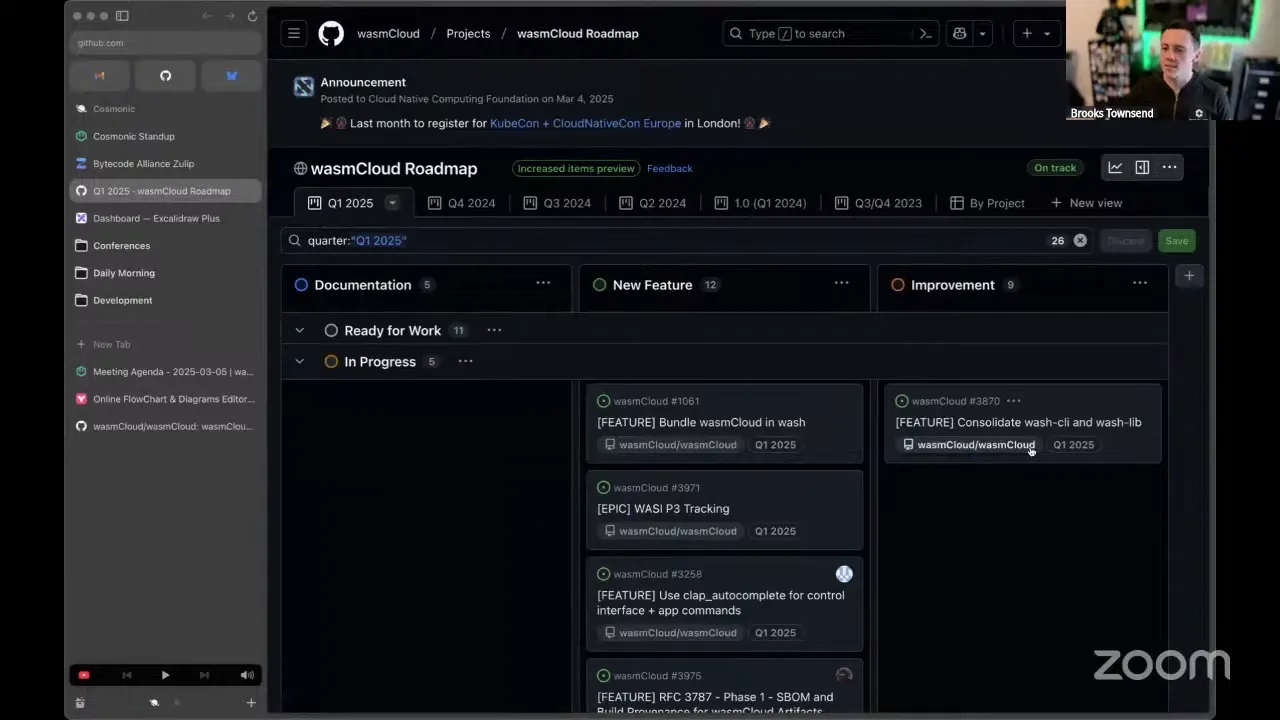Open card Bundle wasmCloud in wash
The width and height of the screenshot is (1280, 720).
pyautogui.click(x=701, y=422)
